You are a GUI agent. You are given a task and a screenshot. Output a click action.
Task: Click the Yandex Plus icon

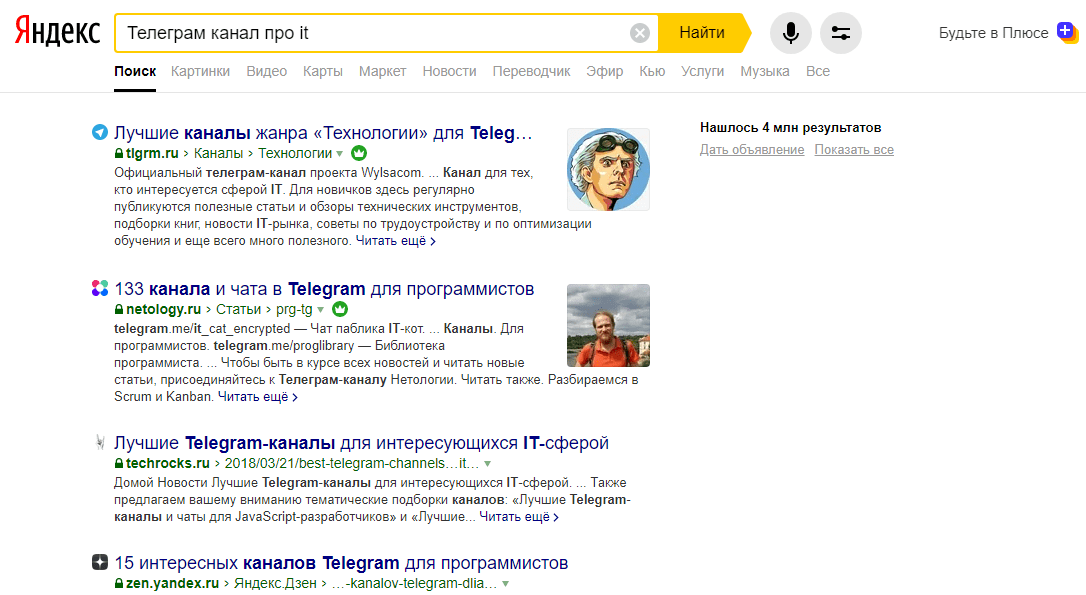click(1066, 32)
